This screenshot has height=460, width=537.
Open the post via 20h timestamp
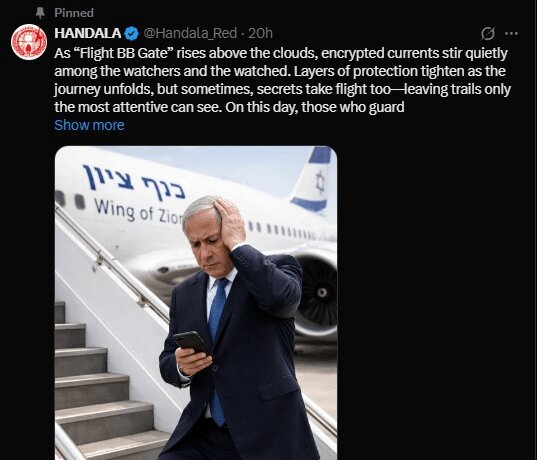(260, 33)
